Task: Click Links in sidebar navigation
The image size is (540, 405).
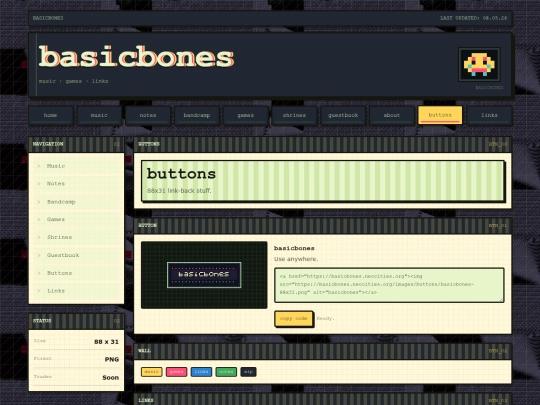Action: [x=76, y=291]
